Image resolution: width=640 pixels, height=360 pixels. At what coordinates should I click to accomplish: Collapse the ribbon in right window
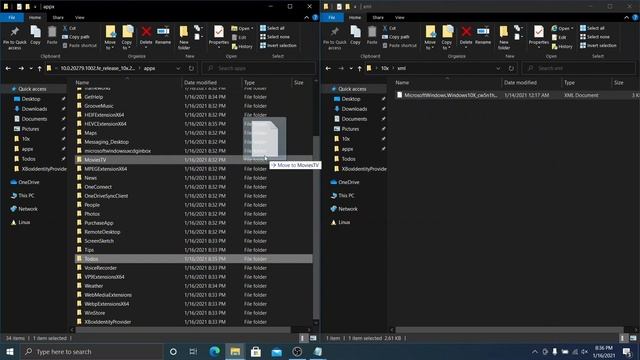click(x=627, y=18)
